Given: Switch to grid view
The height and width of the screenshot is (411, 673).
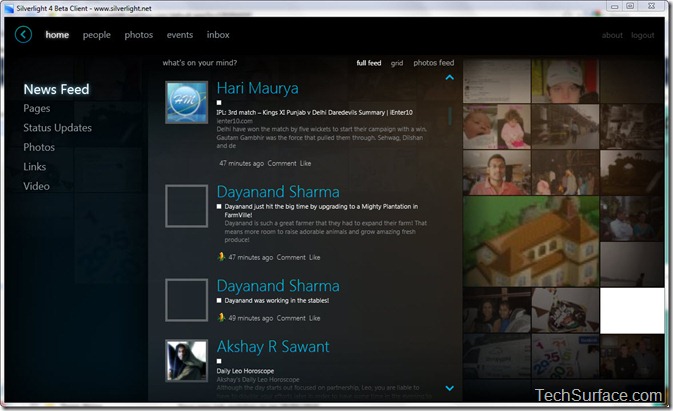Looking at the screenshot, I should tap(397, 63).
